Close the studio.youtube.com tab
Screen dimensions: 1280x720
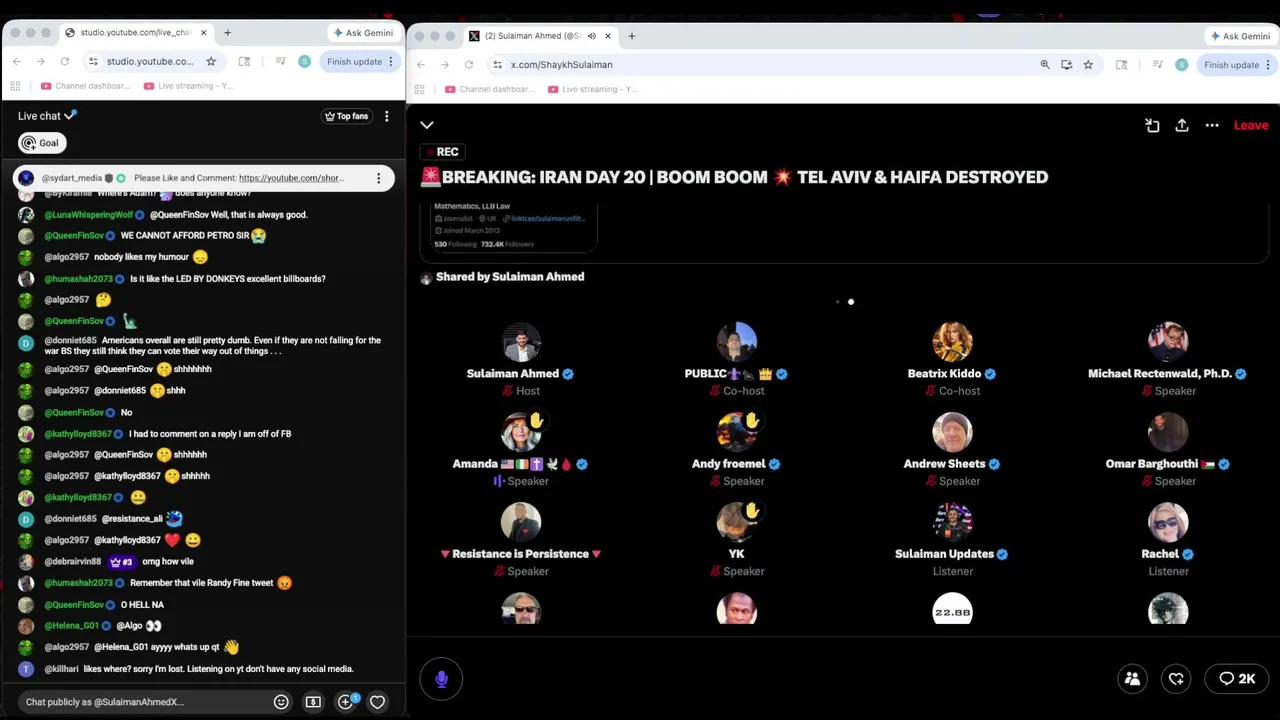203,32
